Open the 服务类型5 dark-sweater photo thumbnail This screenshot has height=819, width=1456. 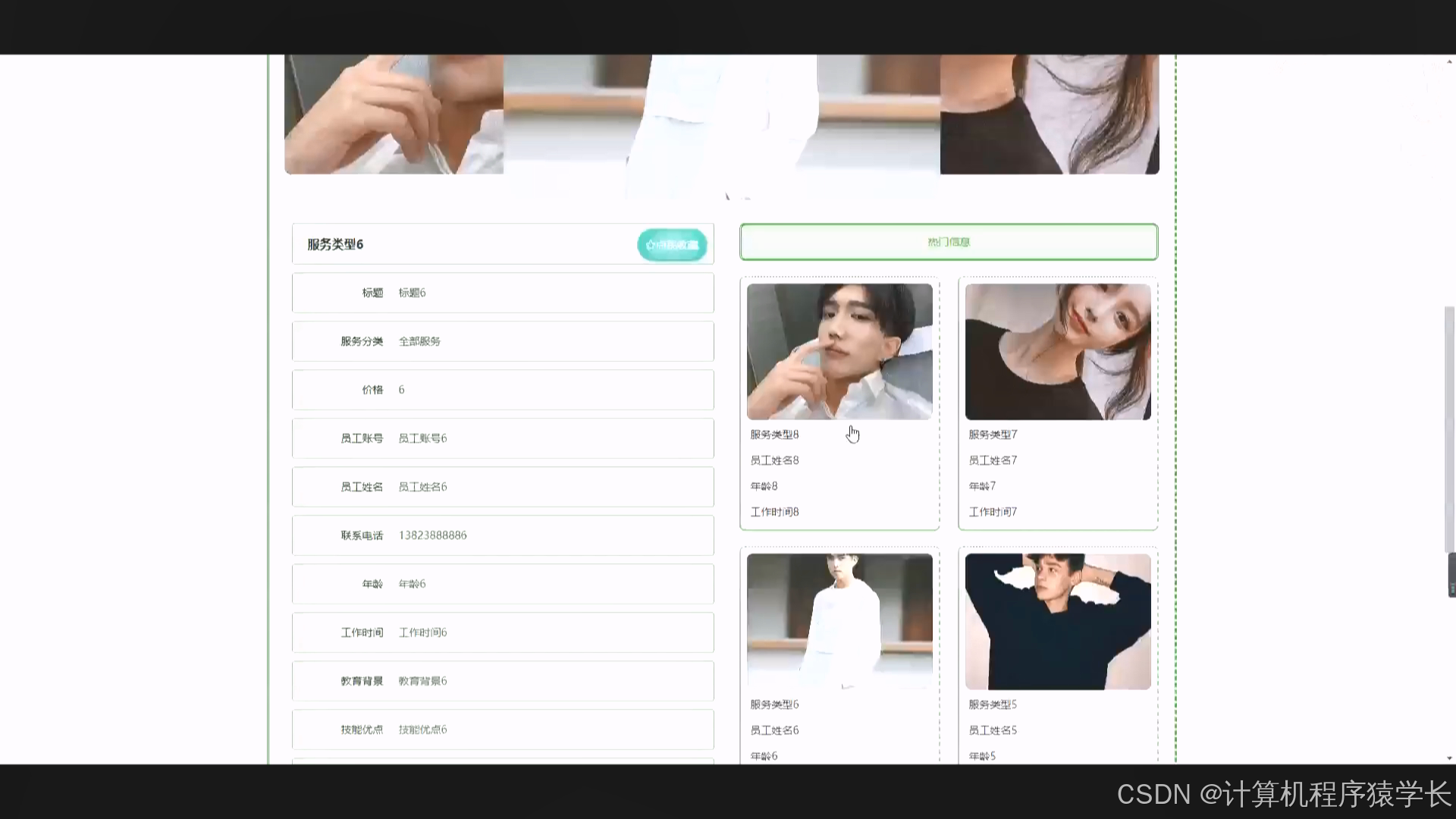point(1057,621)
